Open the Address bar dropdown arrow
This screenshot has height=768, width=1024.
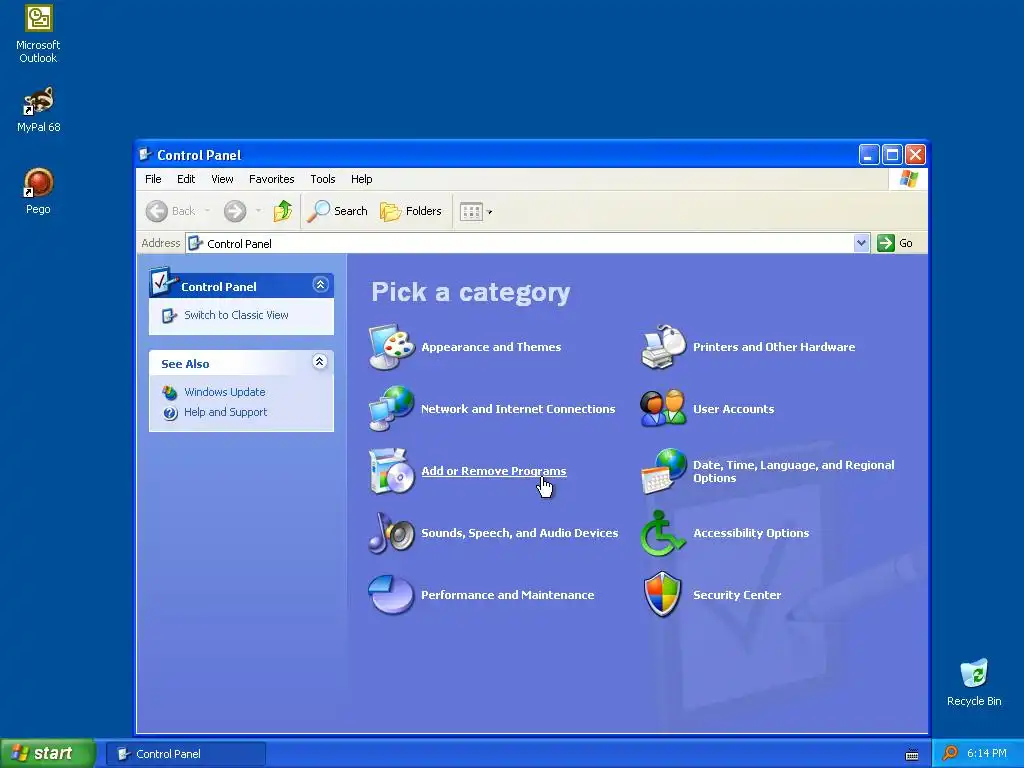[x=861, y=243]
